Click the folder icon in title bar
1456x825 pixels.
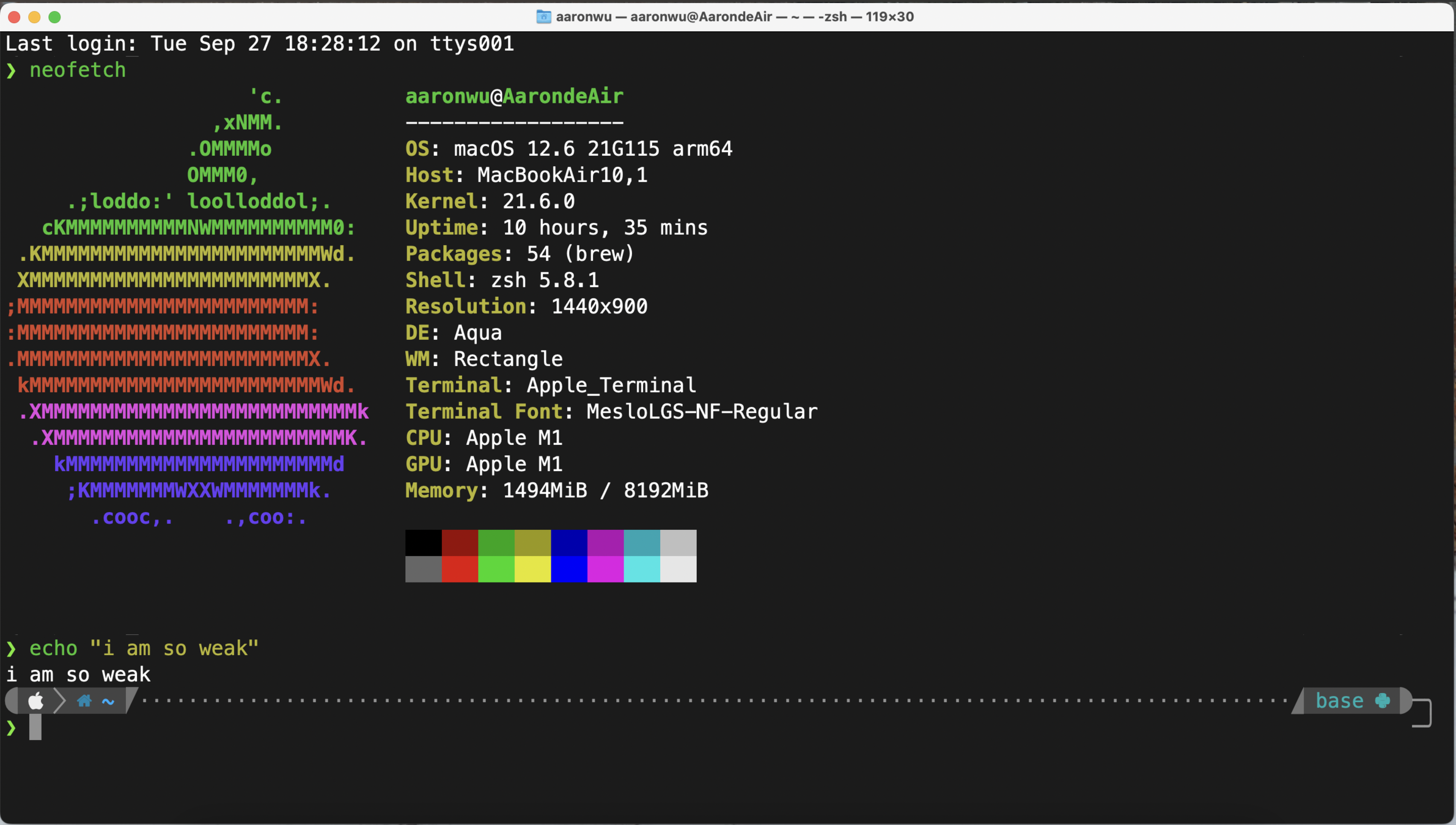click(x=543, y=16)
